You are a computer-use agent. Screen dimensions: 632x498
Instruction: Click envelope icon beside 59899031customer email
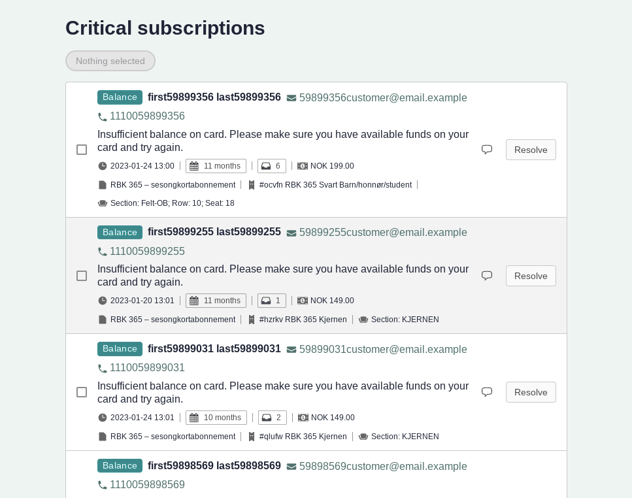click(x=291, y=350)
